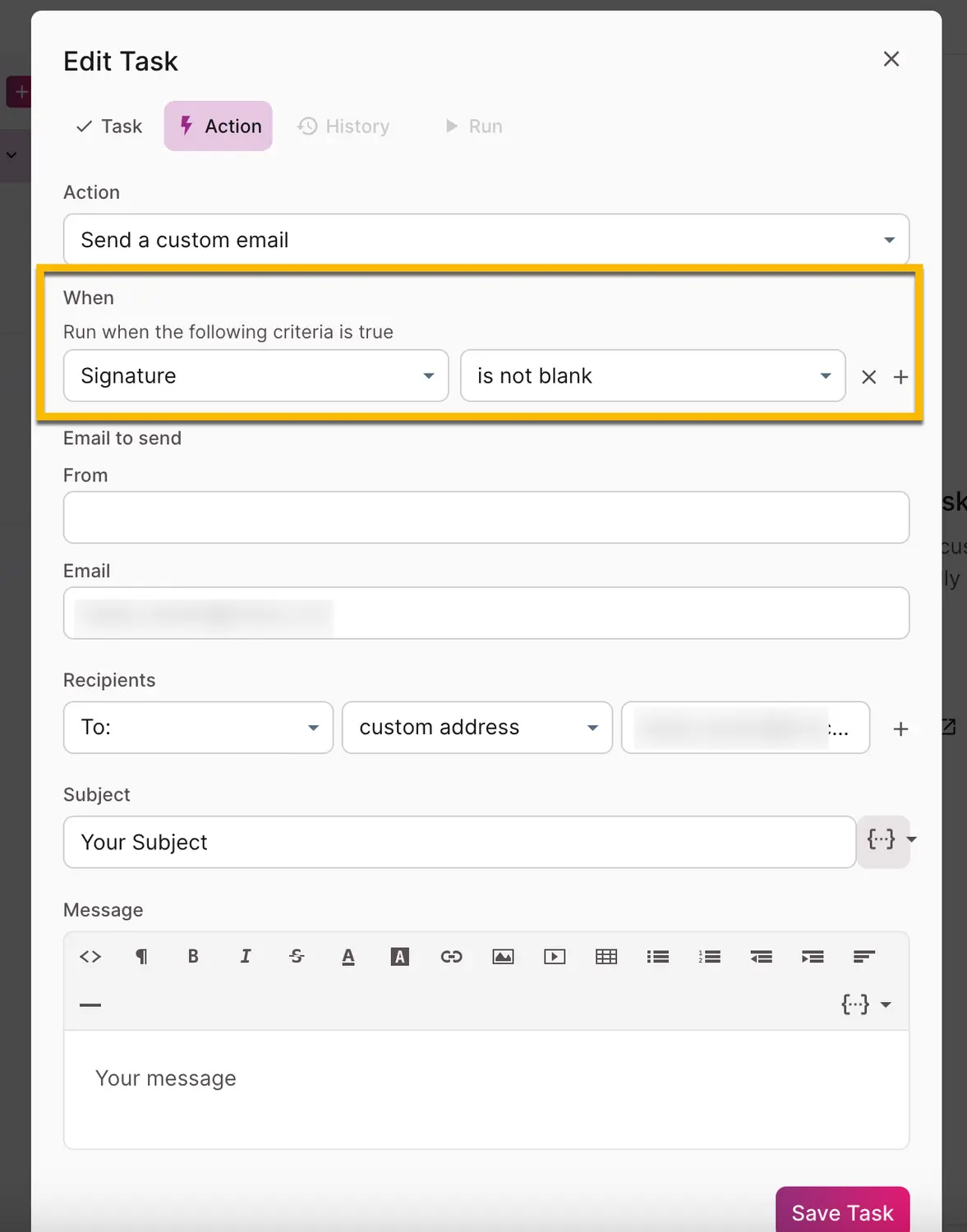The height and width of the screenshot is (1232, 967).
Task: Click the Bold formatting icon
Action: click(x=193, y=956)
